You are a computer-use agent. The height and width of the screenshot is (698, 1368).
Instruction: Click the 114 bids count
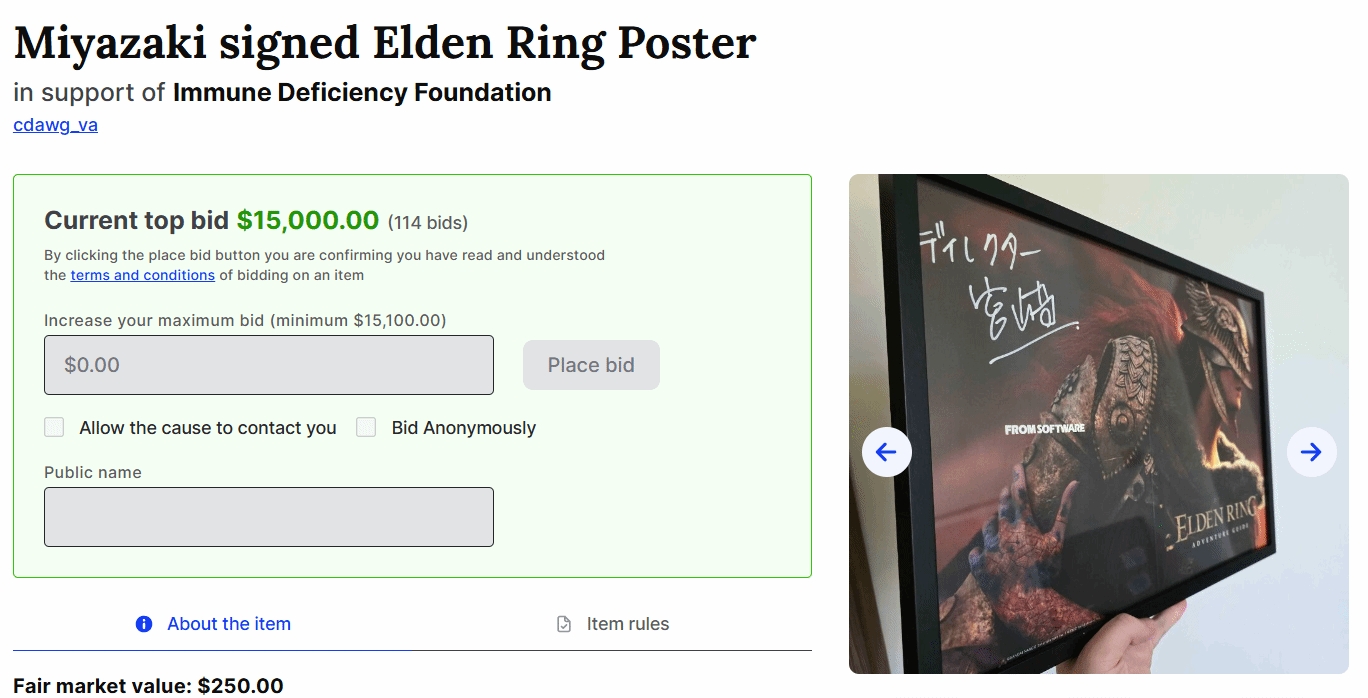(428, 222)
